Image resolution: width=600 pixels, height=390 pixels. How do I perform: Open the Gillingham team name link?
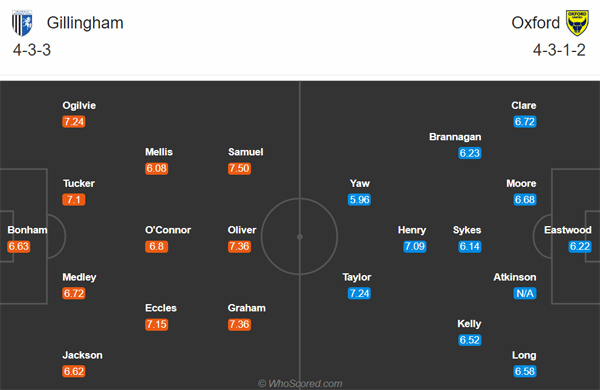[x=85, y=23]
